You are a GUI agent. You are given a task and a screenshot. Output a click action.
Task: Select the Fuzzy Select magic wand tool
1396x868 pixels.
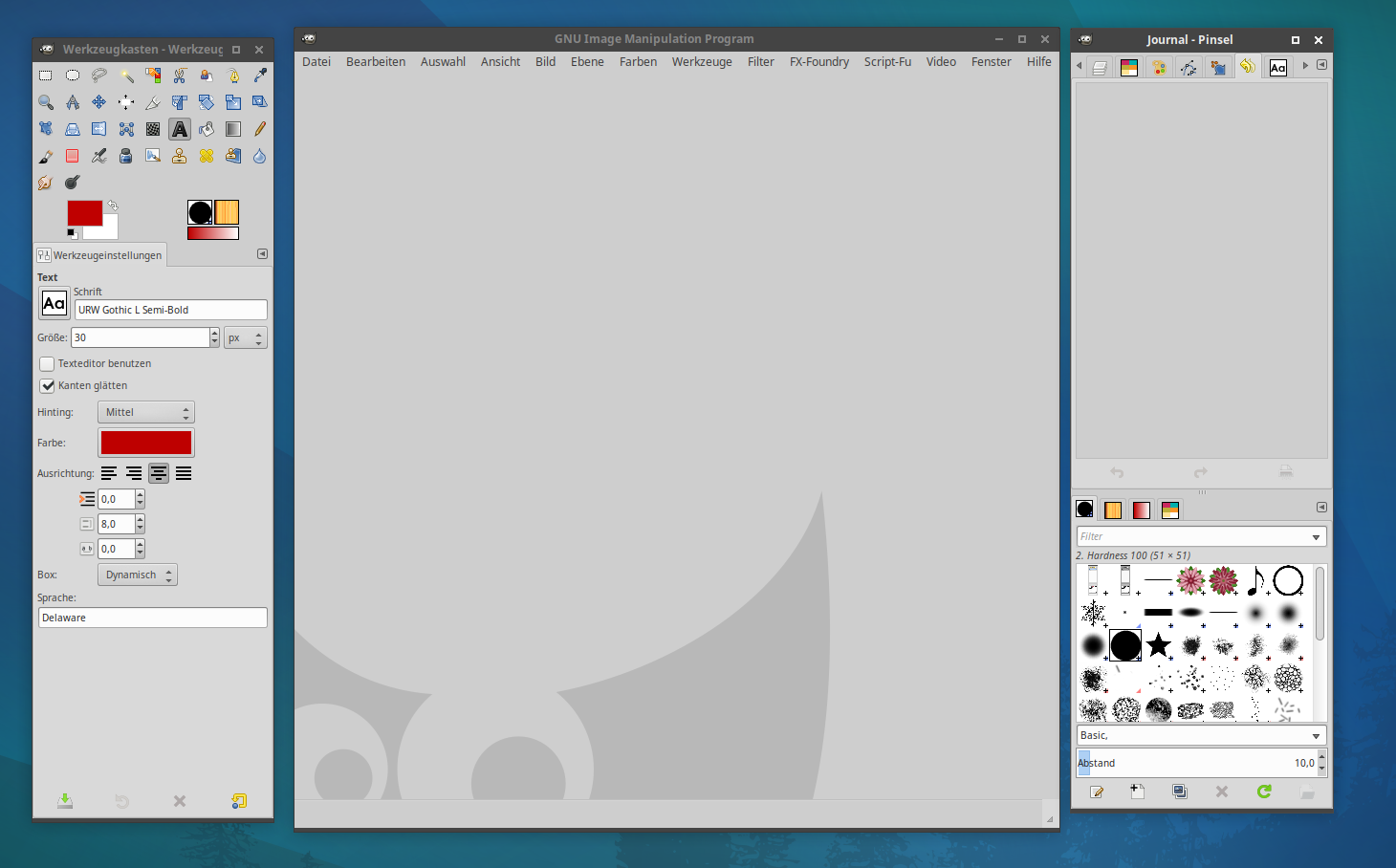pyautogui.click(x=126, y=76)
